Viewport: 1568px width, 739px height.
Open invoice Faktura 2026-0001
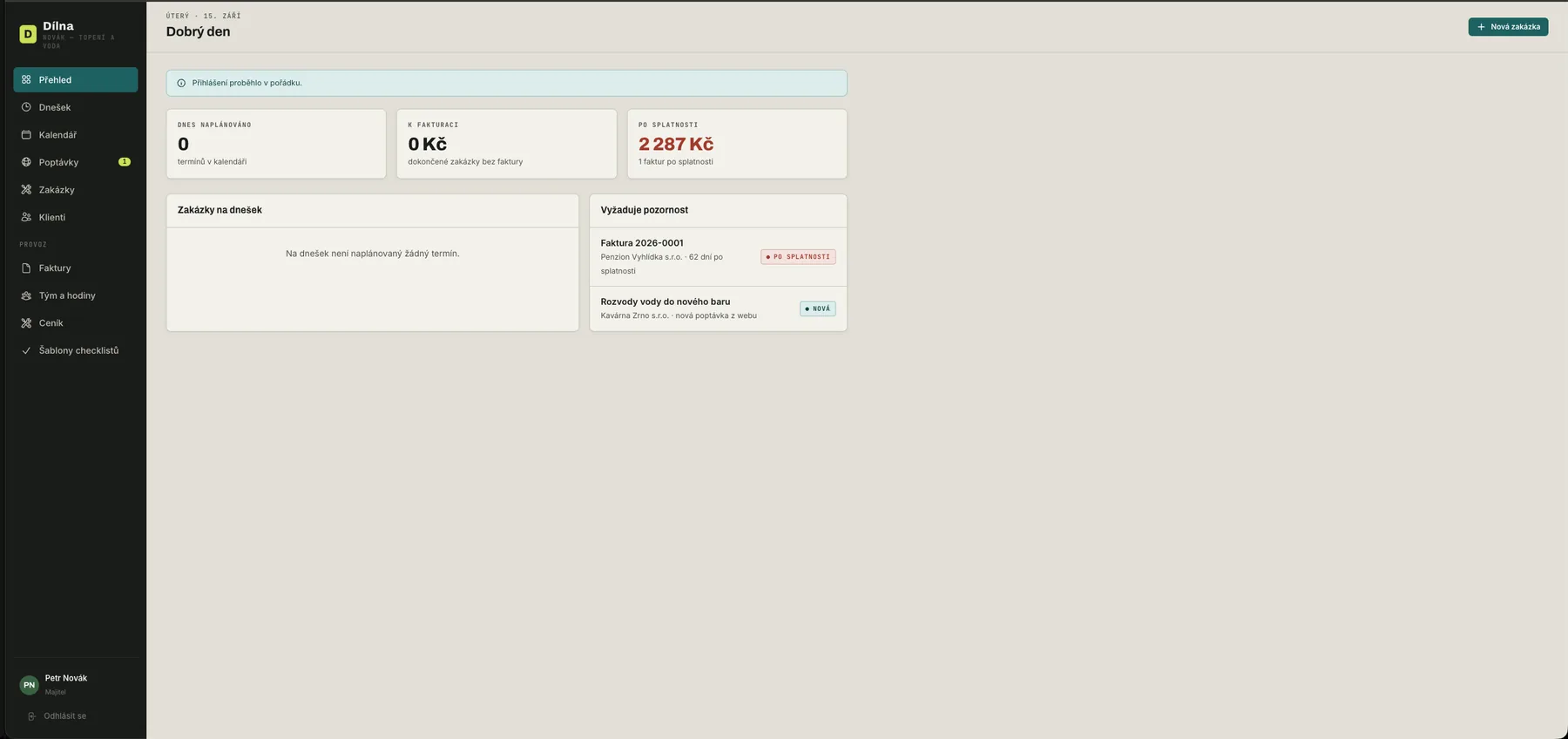click(718, 257)
